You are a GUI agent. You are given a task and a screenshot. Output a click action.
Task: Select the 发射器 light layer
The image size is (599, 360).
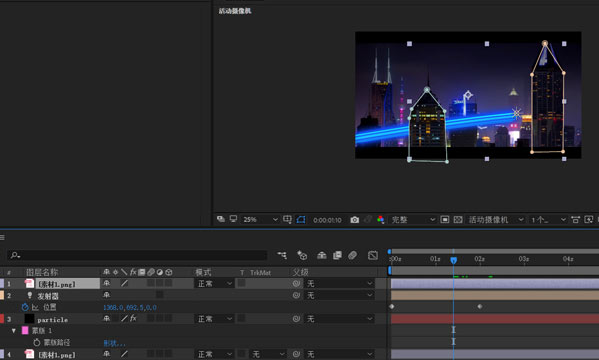(x=48, y=296)
